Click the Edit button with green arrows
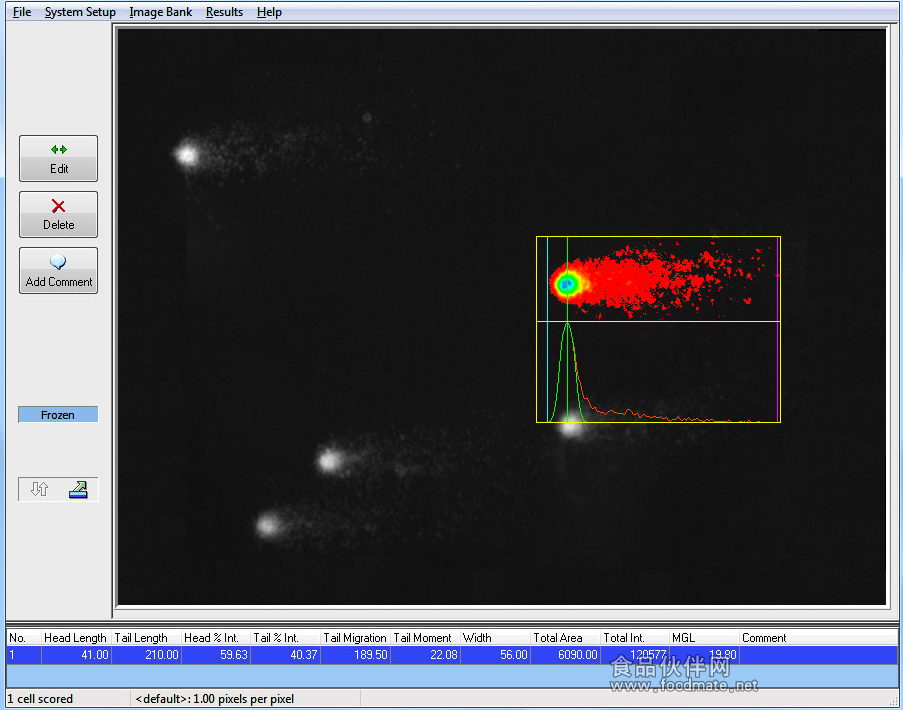Image resolution: width=903 pixels, height=710 pixels. [58, 159]
